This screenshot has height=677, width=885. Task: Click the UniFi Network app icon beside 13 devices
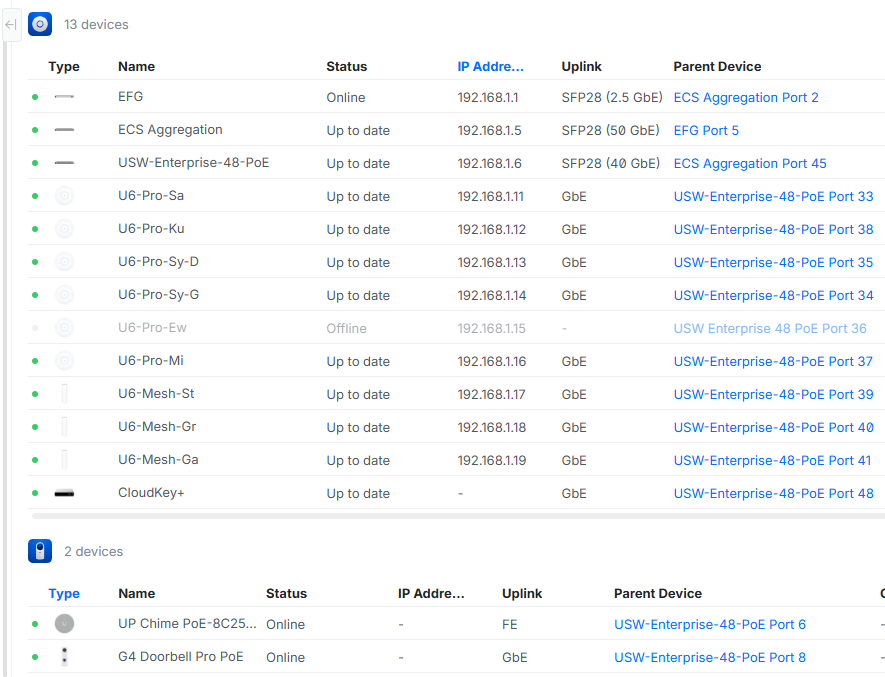[x=40, y=24]
